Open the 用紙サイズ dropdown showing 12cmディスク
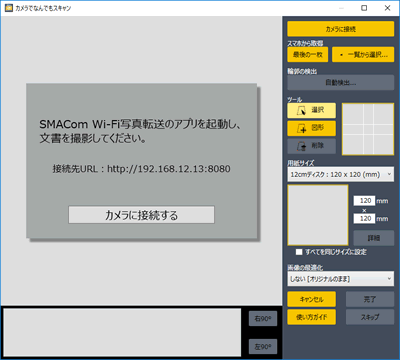400x360 pixels. pyautogui.click(x=340, y=174)
